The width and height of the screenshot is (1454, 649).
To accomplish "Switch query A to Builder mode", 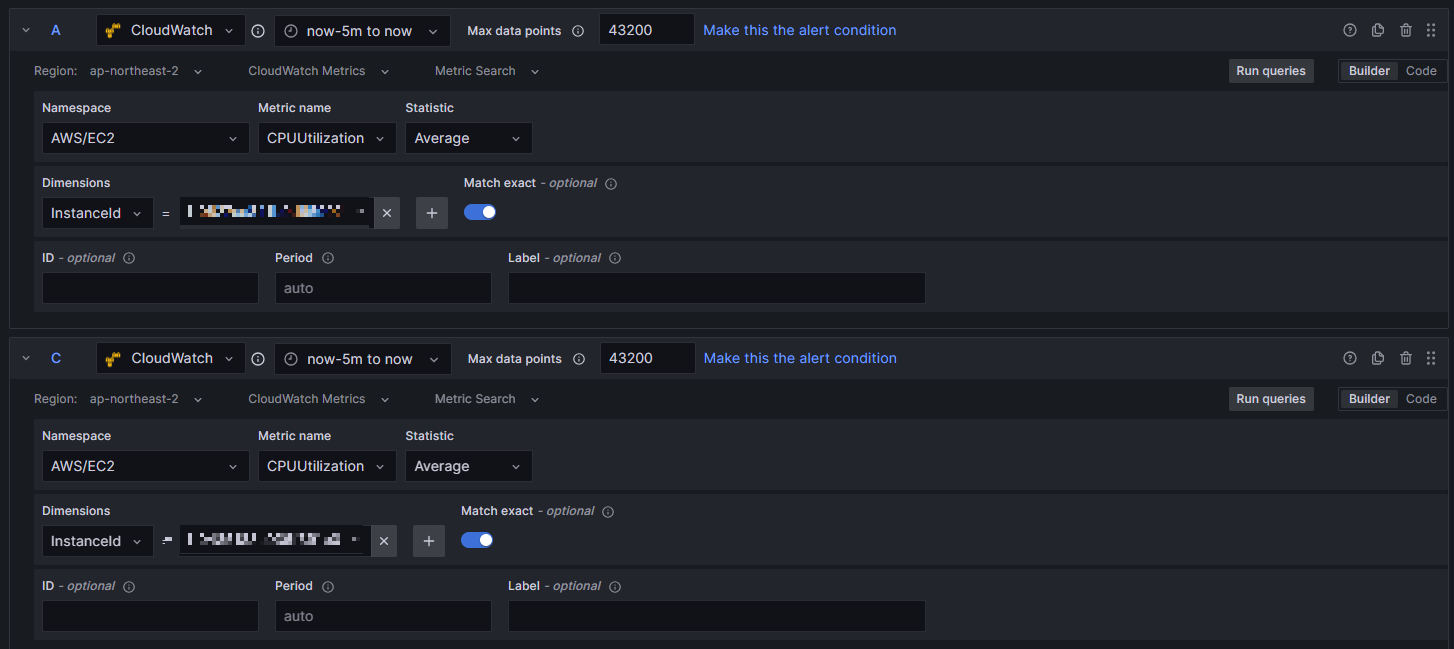I will coord(1369,71).
